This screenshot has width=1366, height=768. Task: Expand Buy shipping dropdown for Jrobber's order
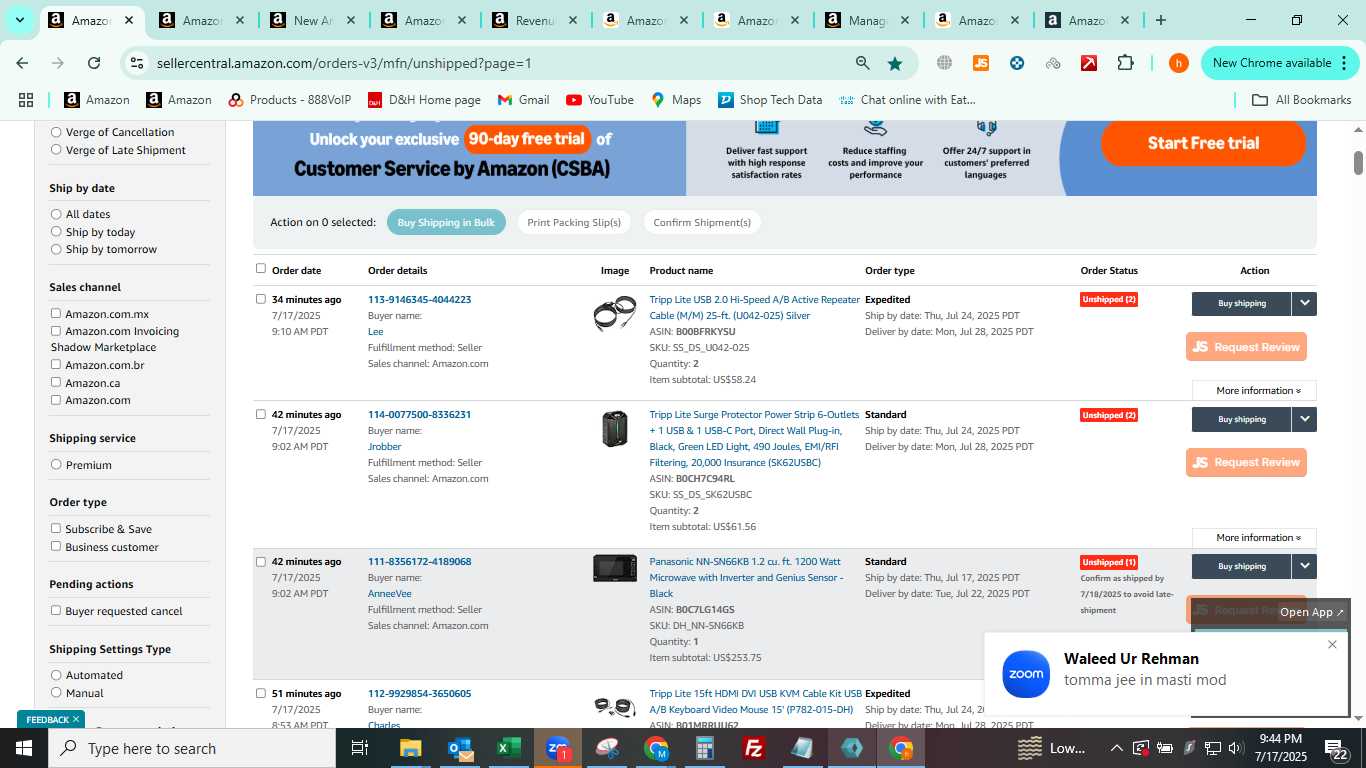point(1304,419)
